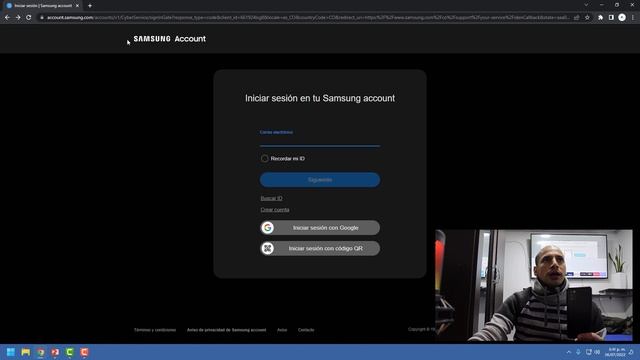Click the browser forward arrow
Viewport: 640px width, 360px height.
(x=18, y=18)
